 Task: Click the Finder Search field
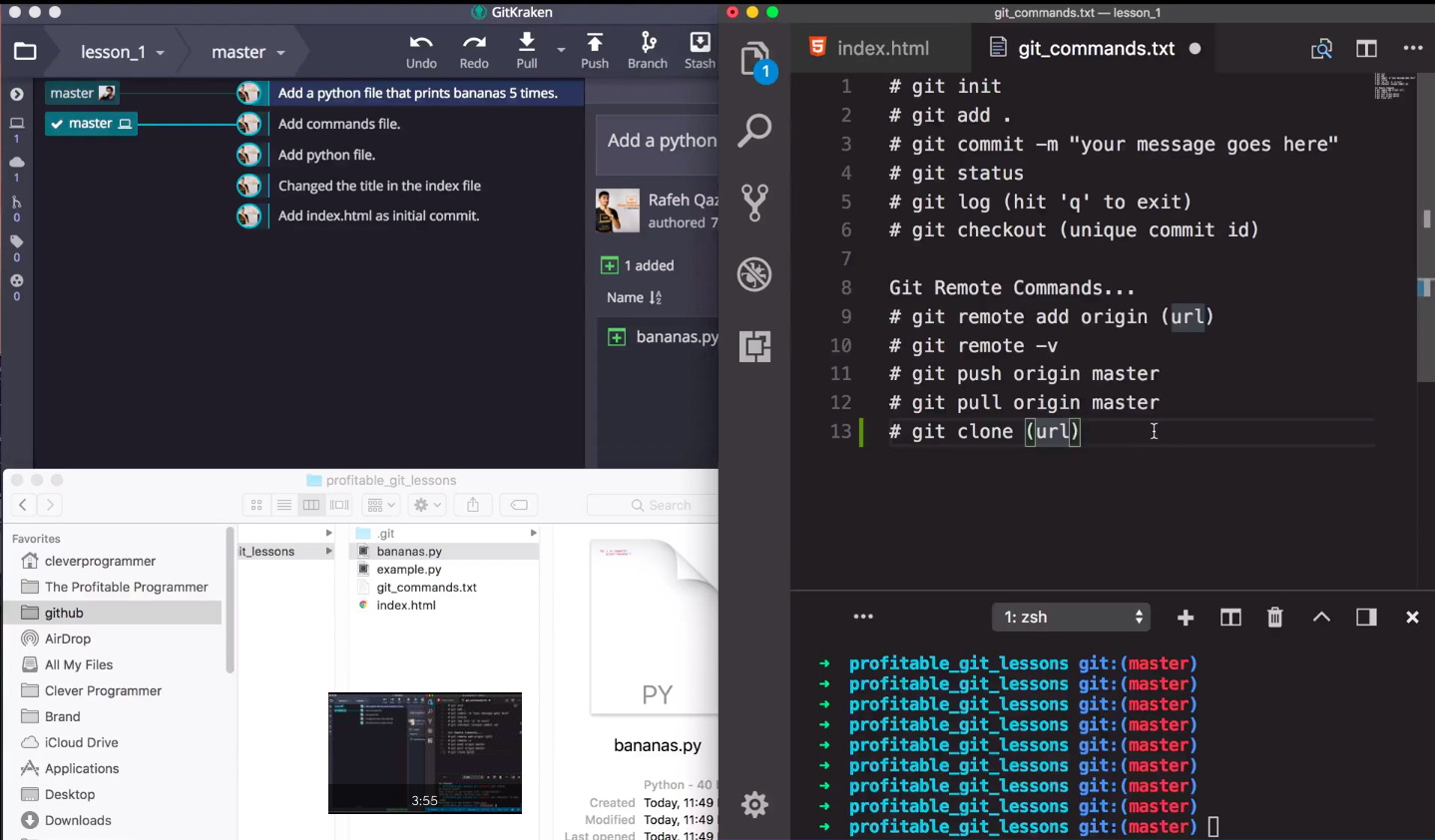[654, 505]
